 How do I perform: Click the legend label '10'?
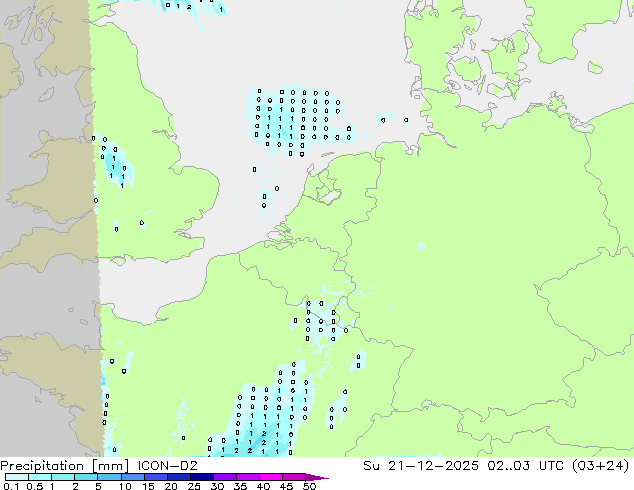coord(125,486)
